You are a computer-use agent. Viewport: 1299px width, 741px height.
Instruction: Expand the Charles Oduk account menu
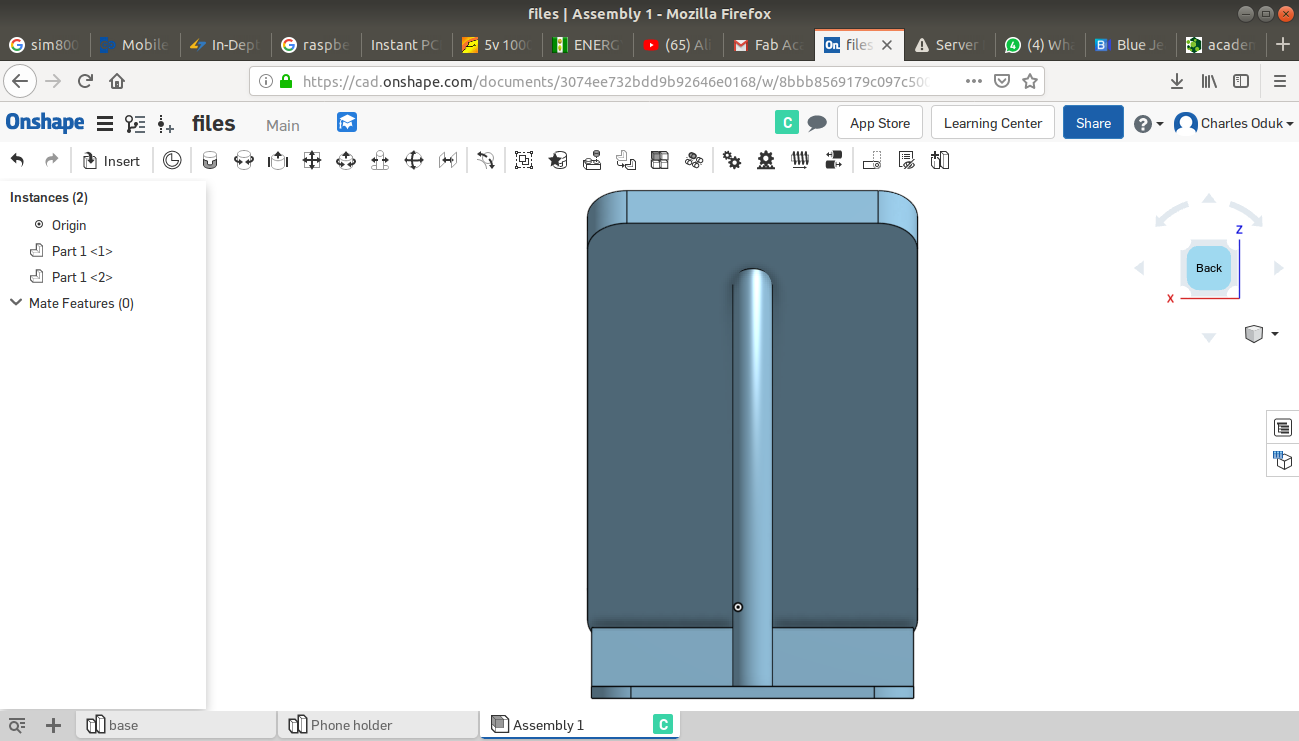(1234, 123)
